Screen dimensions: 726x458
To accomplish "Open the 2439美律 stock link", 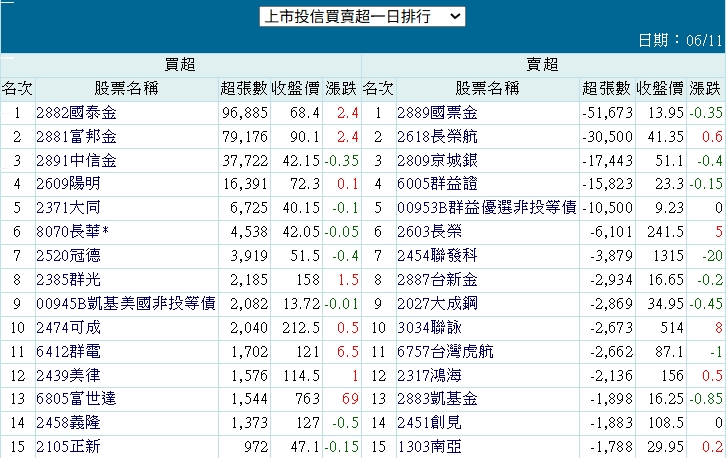I will [x=68, y=376].
